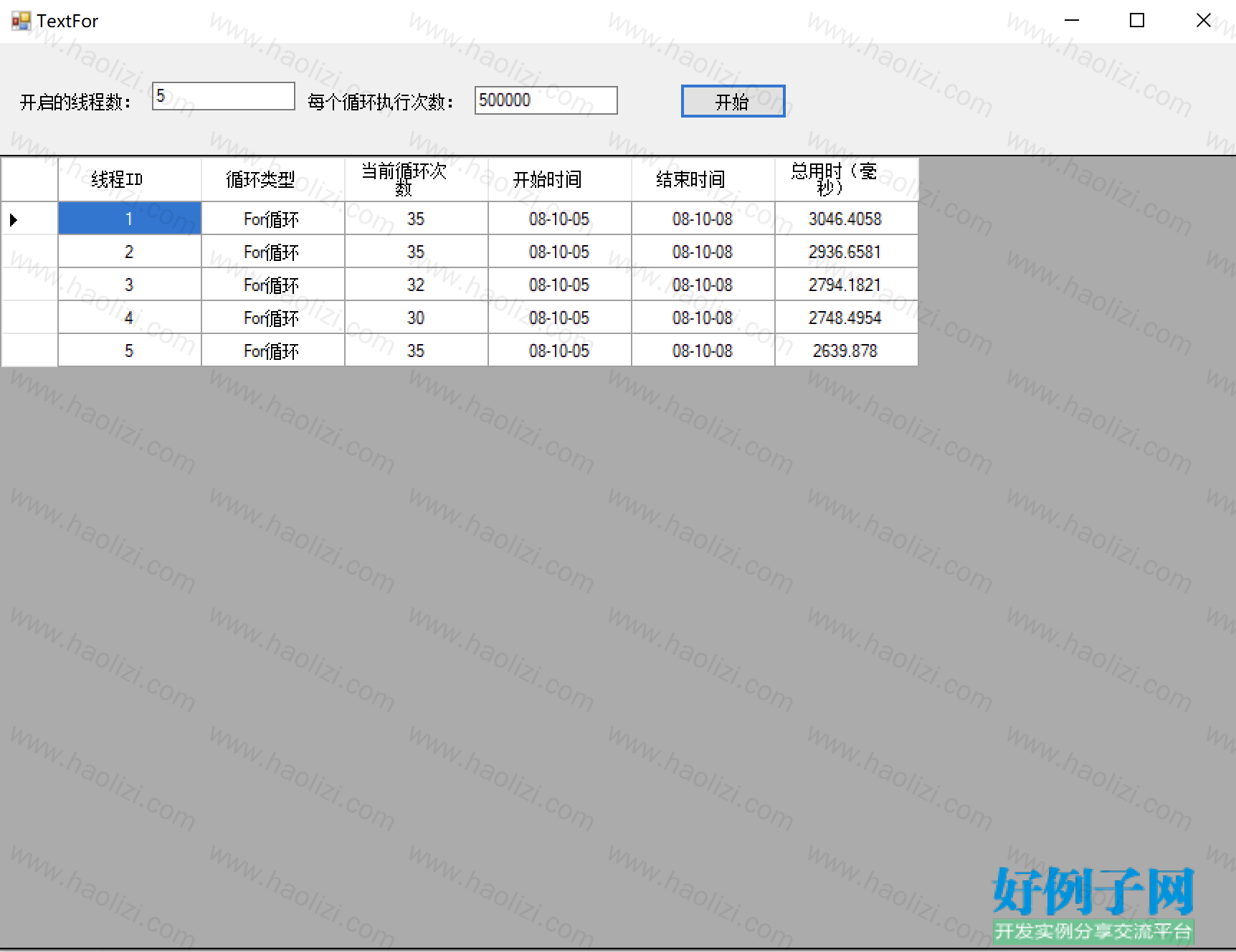Viewport: 1236px width, 952px height.
Task: Click the 开始时间 column header
Action: click(x=560, y=179)
